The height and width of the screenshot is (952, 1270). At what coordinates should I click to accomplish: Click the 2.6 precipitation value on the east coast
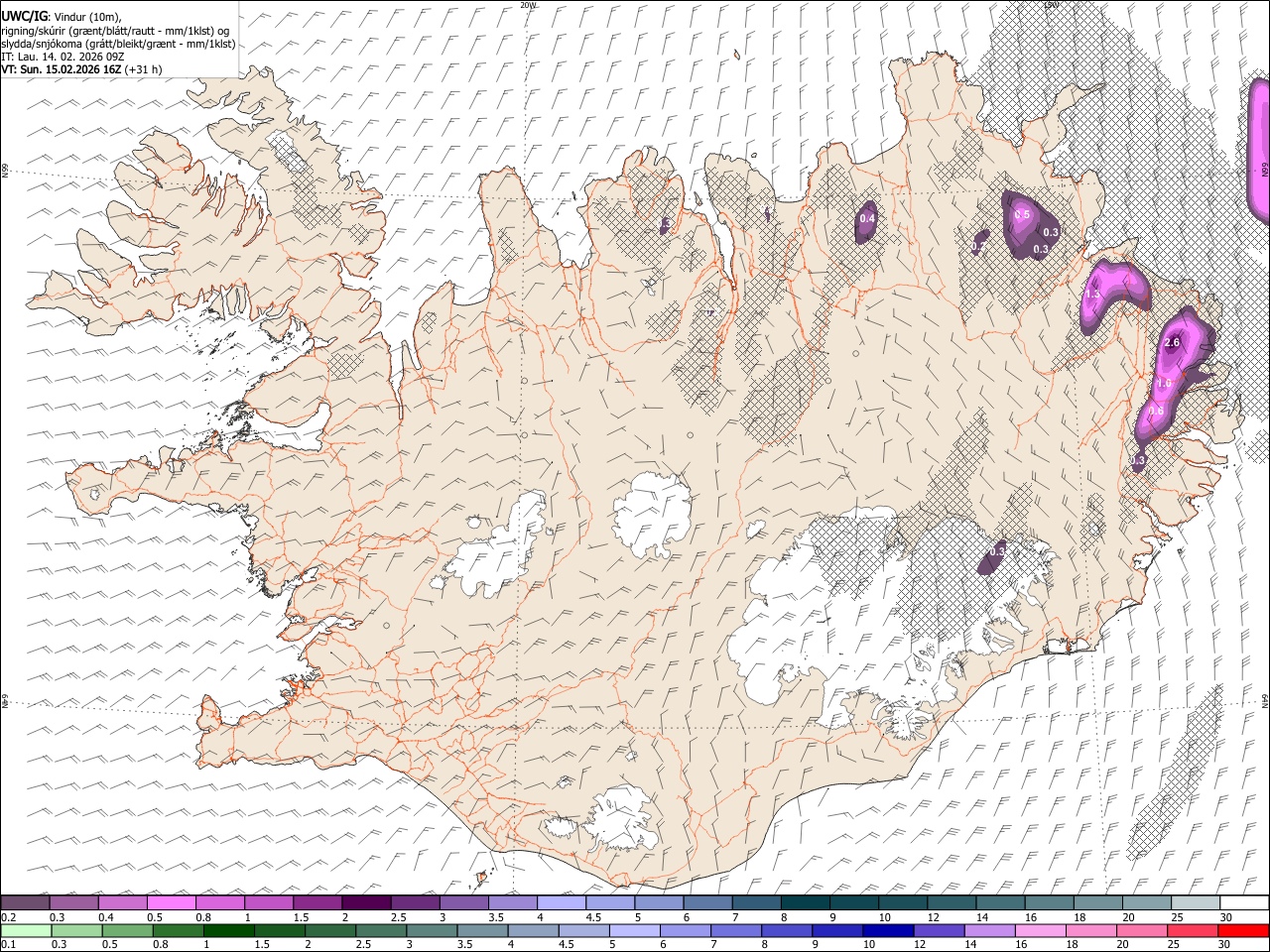[1172, 342]
